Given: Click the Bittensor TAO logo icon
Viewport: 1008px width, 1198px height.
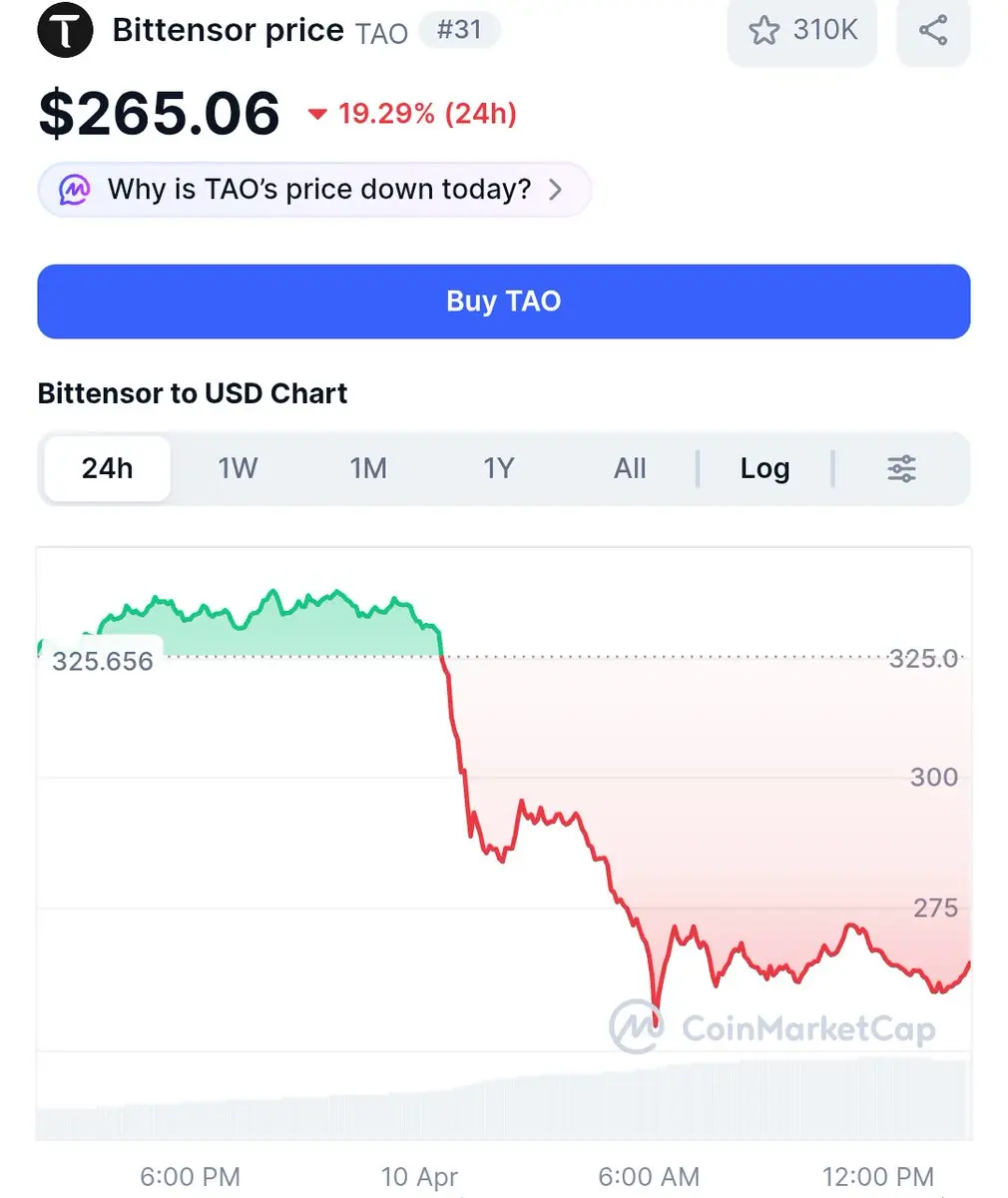Looking at the screenshot, I should click(65, 30).
